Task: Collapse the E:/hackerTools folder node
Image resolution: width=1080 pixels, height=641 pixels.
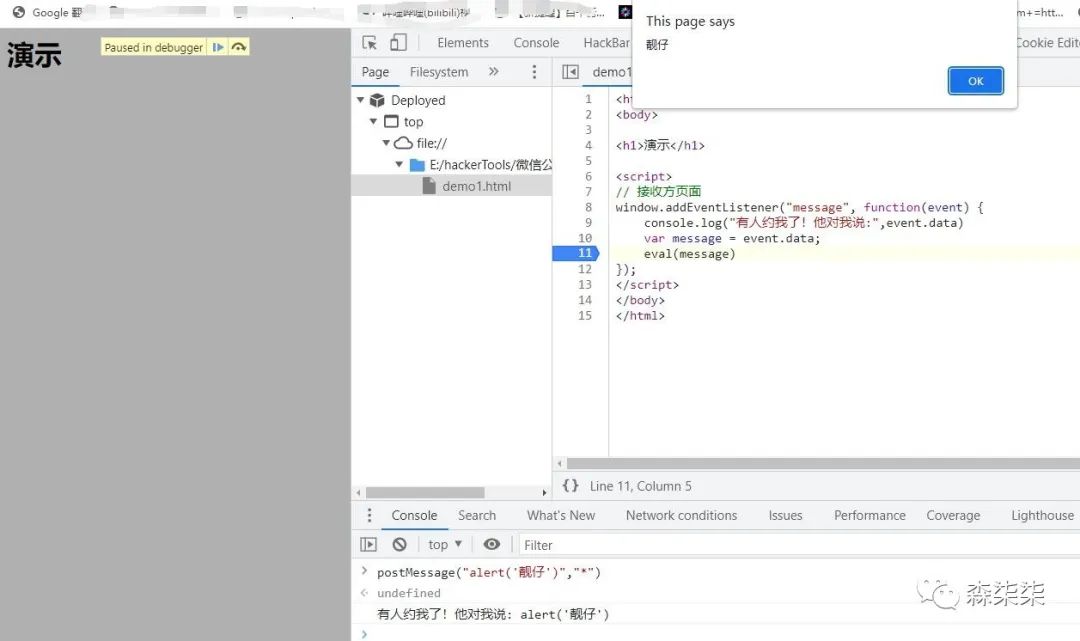Action: pyautogui.click(x=399, y=165)
